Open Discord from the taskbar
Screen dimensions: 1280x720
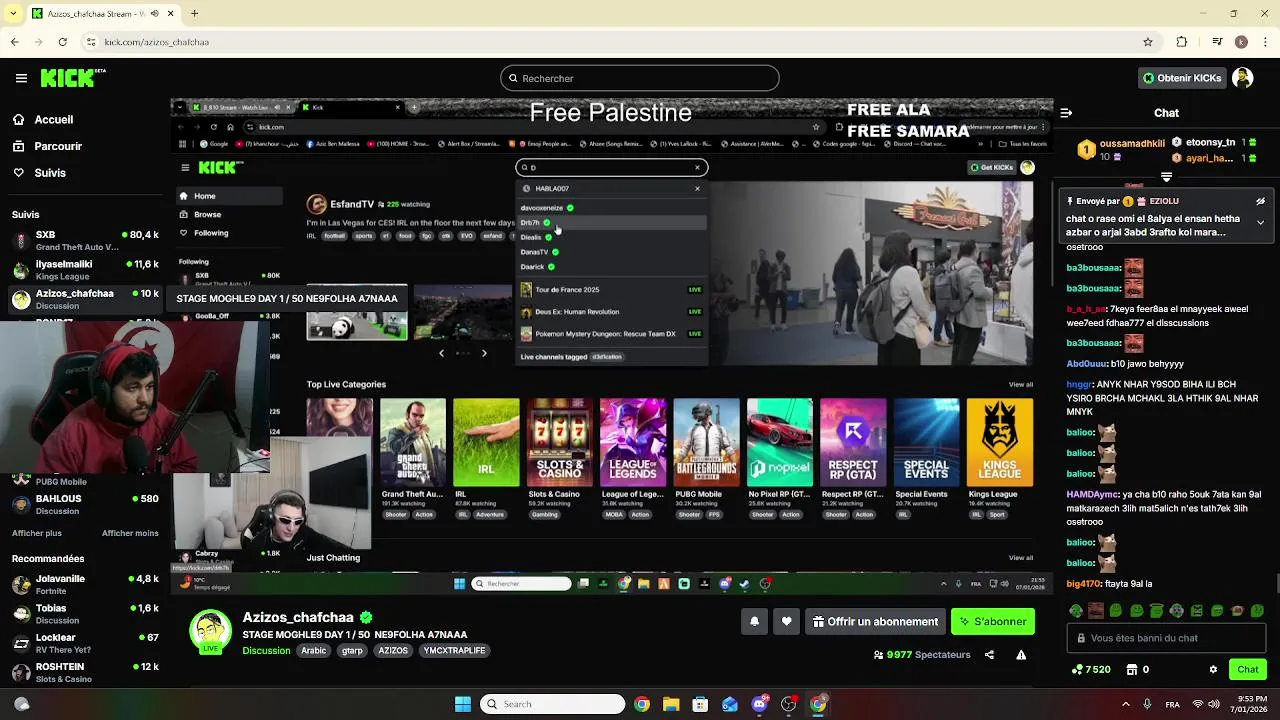759,704
